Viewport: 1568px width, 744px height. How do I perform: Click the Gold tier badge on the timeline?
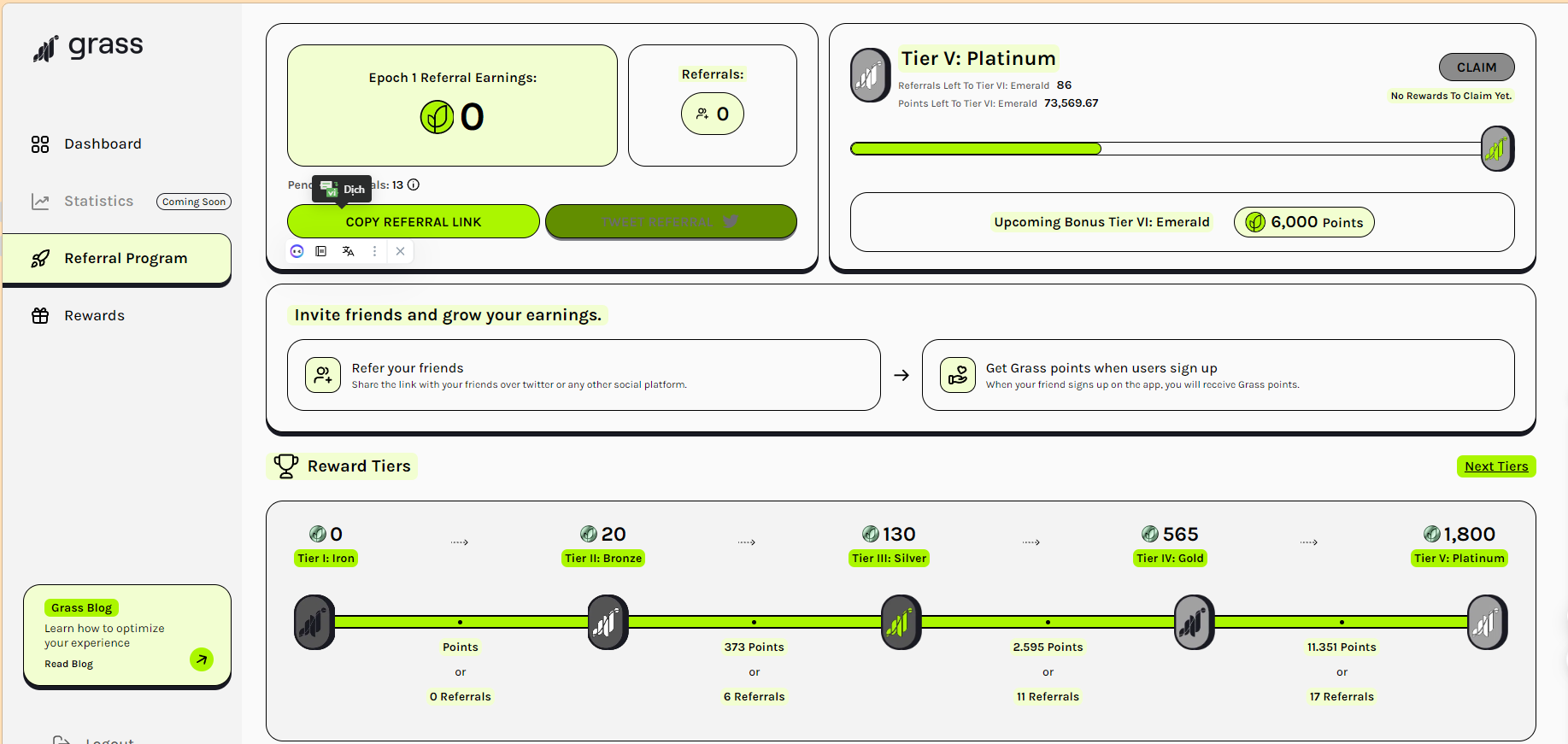point(1195,623)
